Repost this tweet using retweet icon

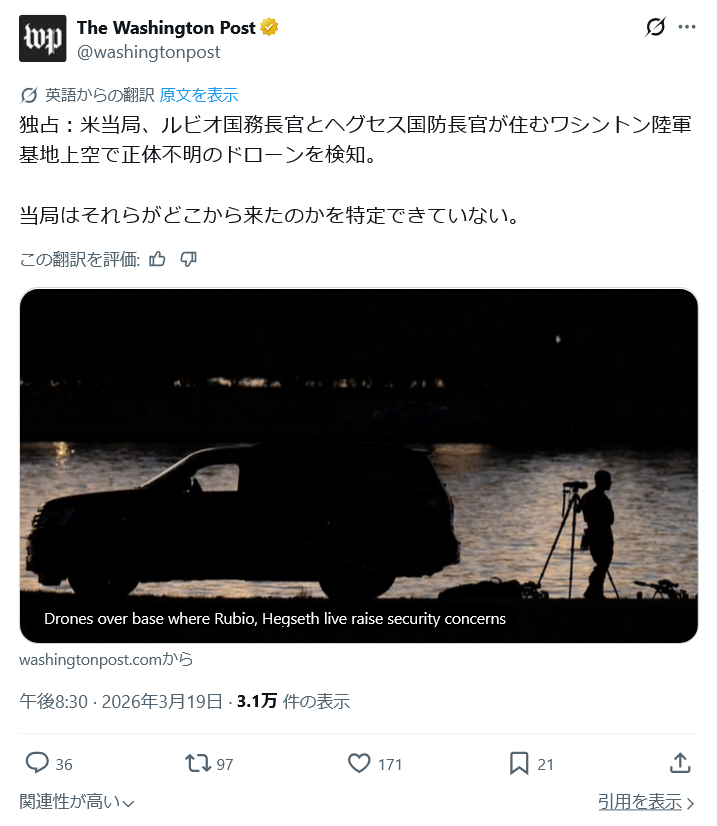[x=197, y=764]
